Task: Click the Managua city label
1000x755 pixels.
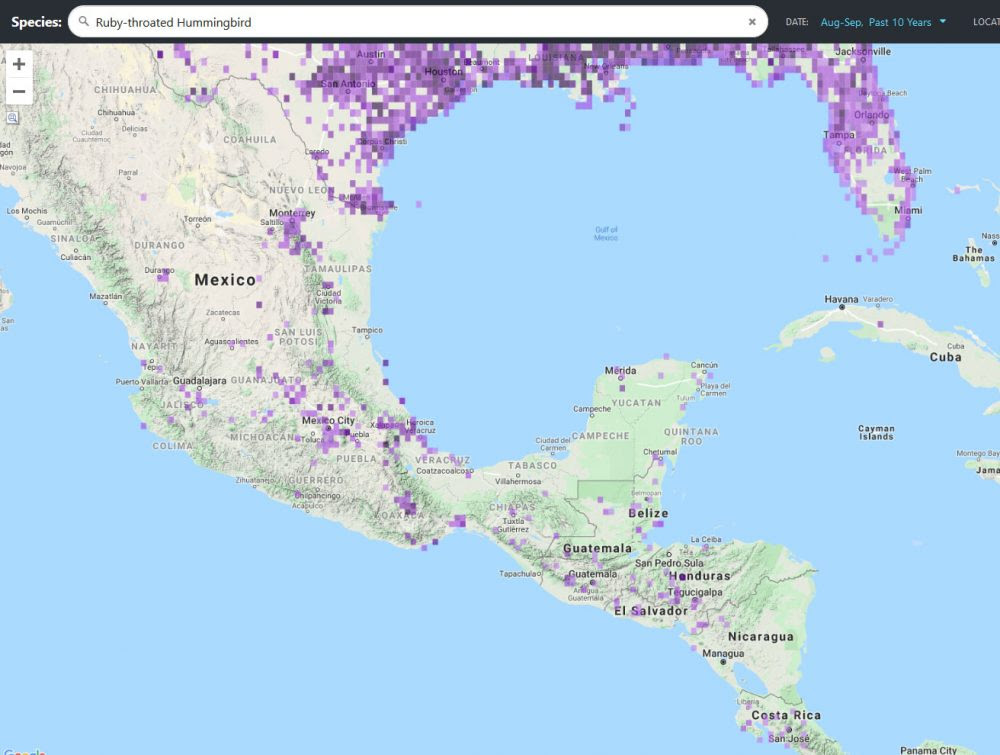Action: click(x=723, y=654)
